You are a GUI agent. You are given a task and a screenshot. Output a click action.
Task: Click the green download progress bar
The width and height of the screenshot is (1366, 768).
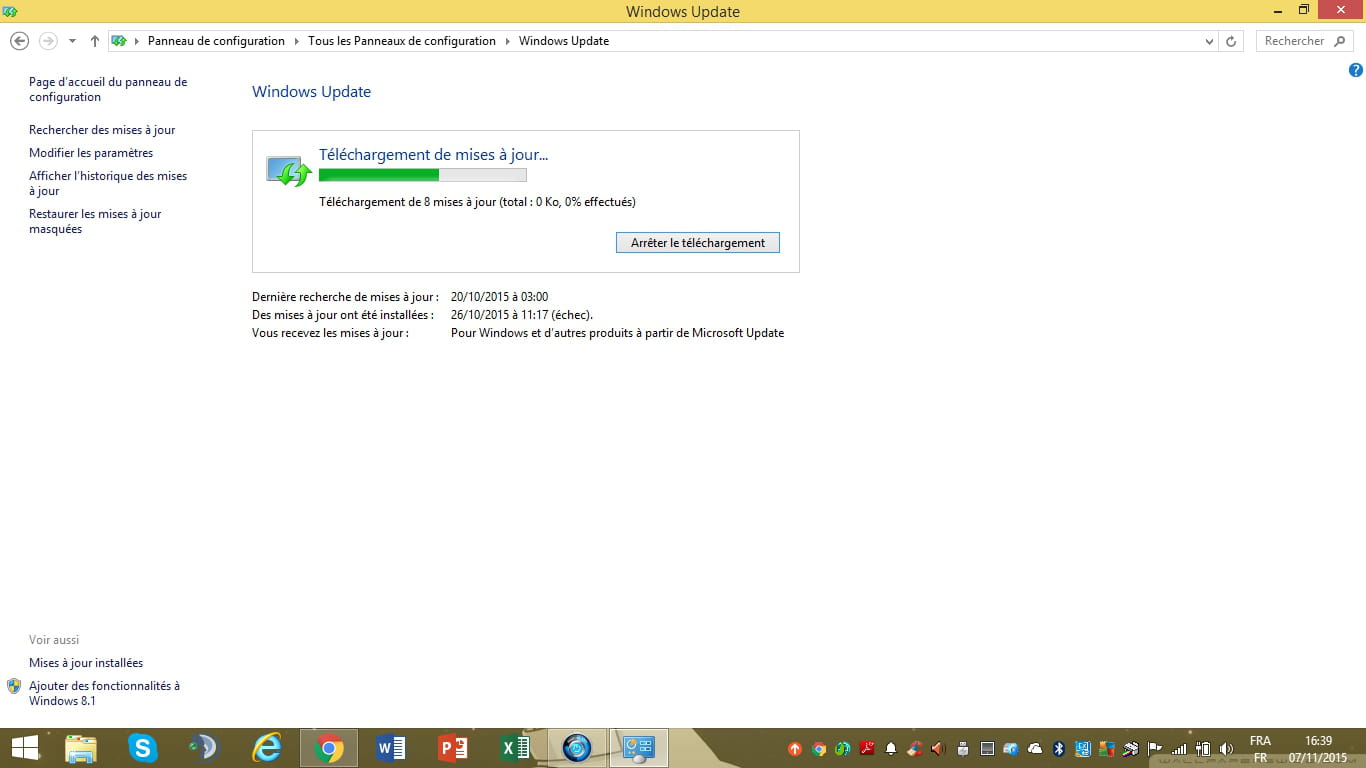click(x=422, y=175)
